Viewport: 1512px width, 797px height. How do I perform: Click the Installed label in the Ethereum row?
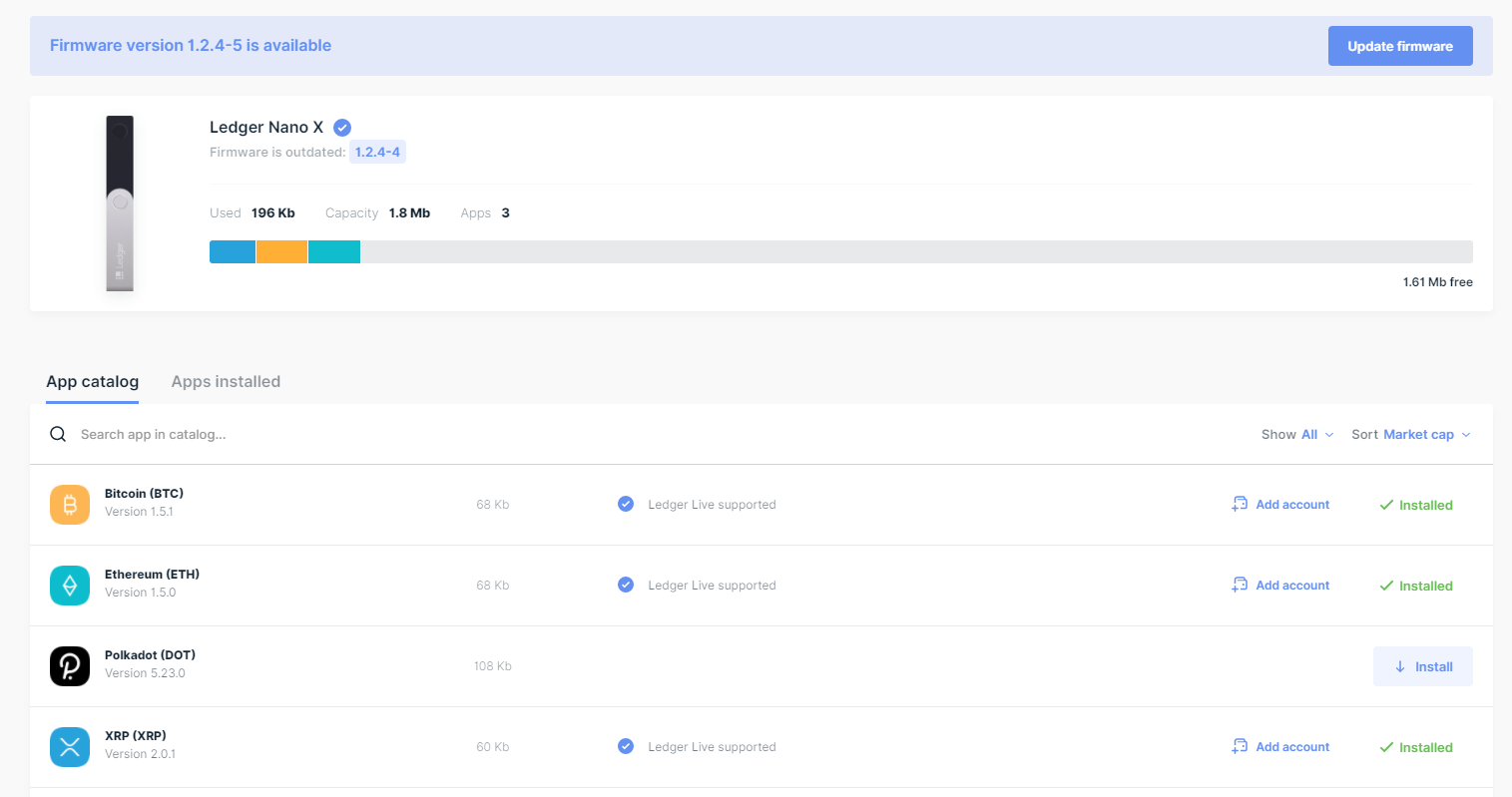[1426, 587]
